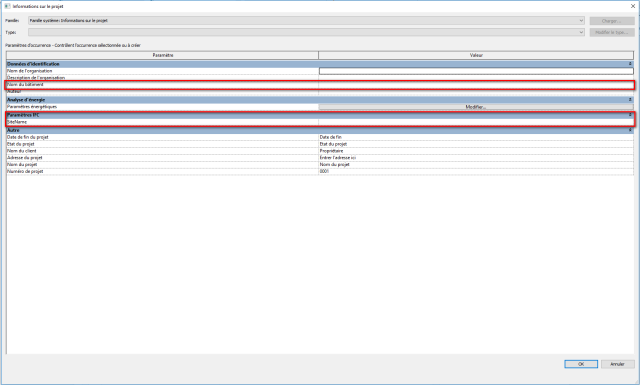
Task: Collapse the Autre group
Action: point(630,130)
